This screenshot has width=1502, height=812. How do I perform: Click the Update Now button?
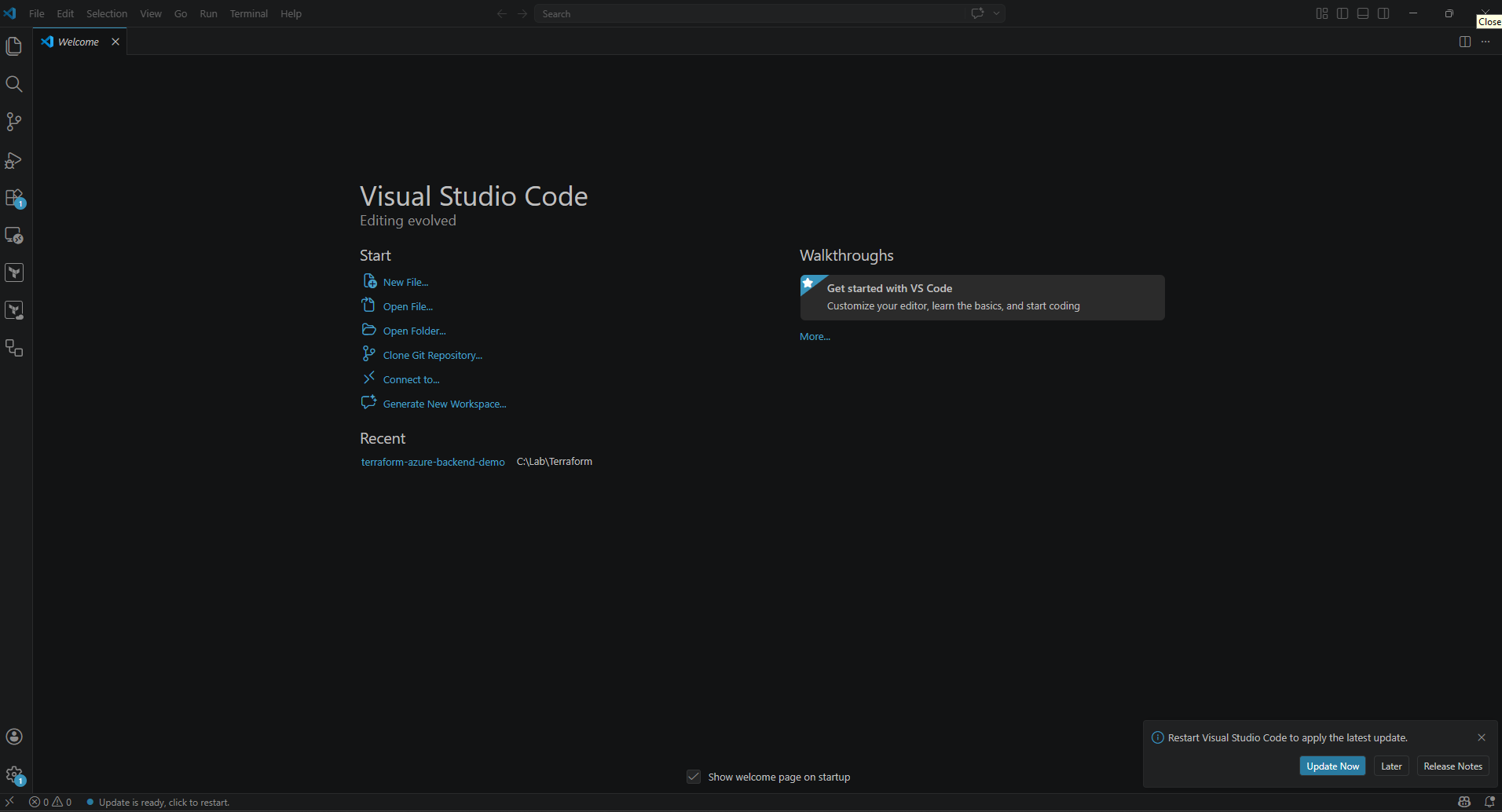point(1332,766)
